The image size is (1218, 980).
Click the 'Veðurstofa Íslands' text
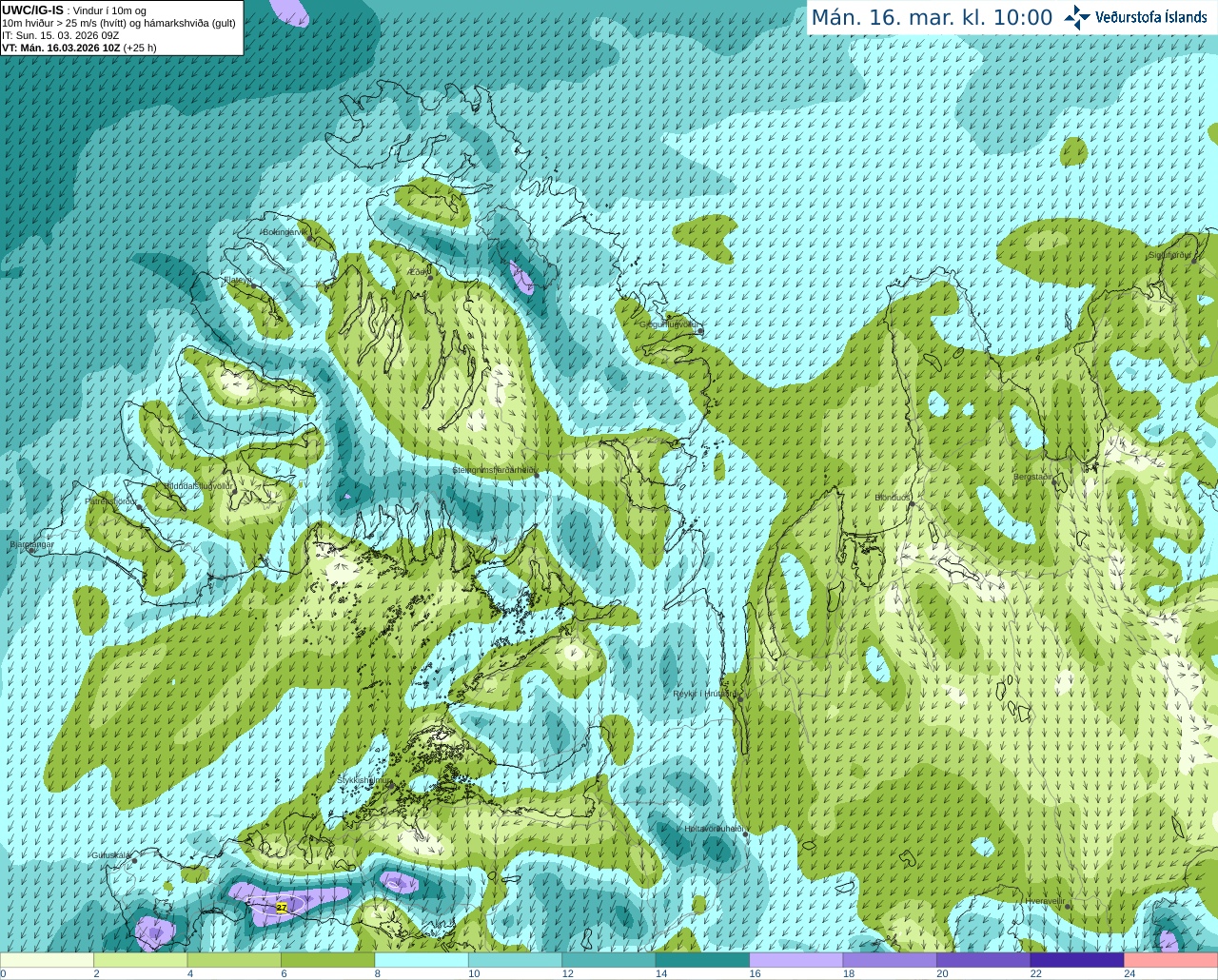1150,17
